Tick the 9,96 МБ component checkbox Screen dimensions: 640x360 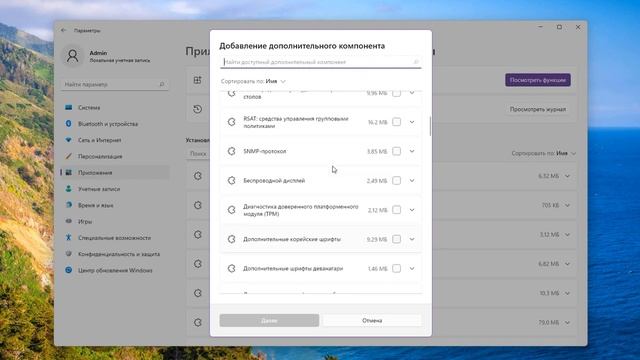396,93
